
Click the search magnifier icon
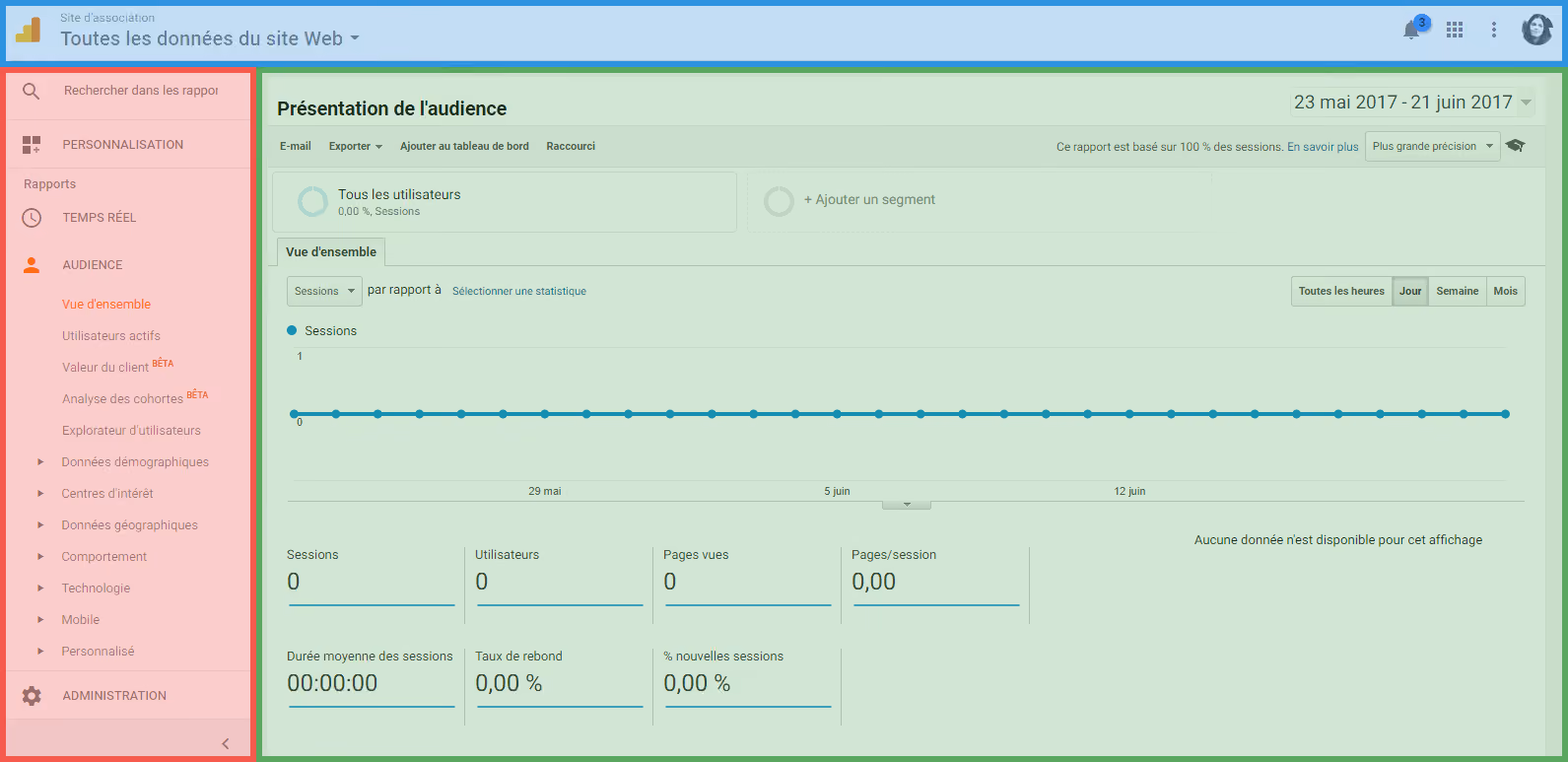tap(32, 91)
